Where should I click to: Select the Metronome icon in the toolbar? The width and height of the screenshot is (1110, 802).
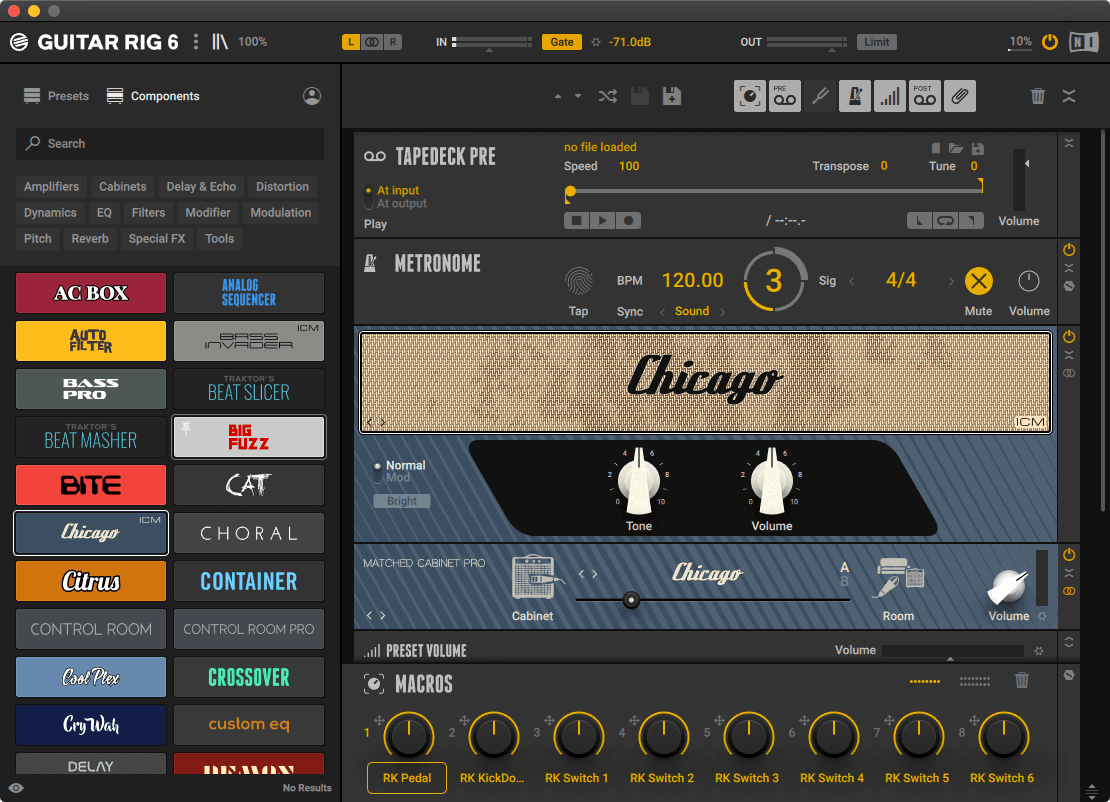click(x=855, y=96)
